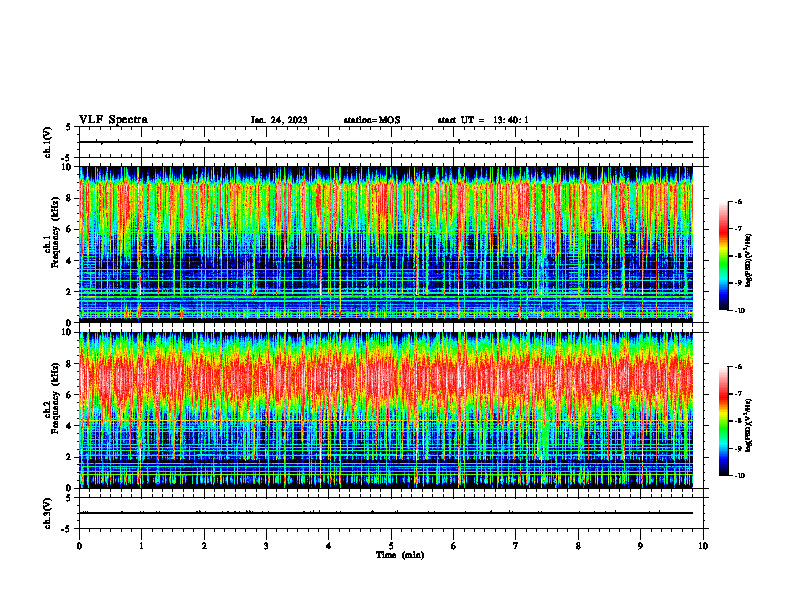Click the "-7" label on ch.2 color scale

point(738,394)
